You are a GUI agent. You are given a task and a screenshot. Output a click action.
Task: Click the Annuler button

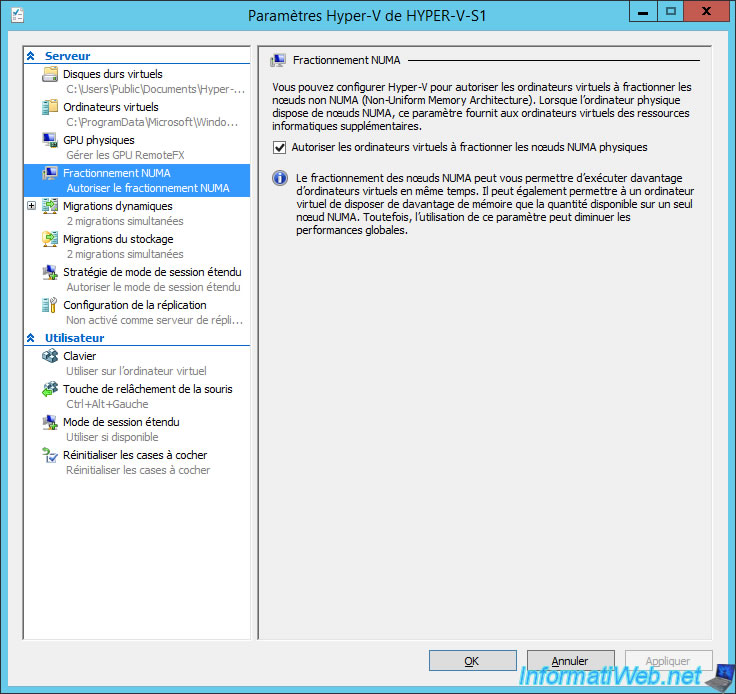tap(571, 661)
